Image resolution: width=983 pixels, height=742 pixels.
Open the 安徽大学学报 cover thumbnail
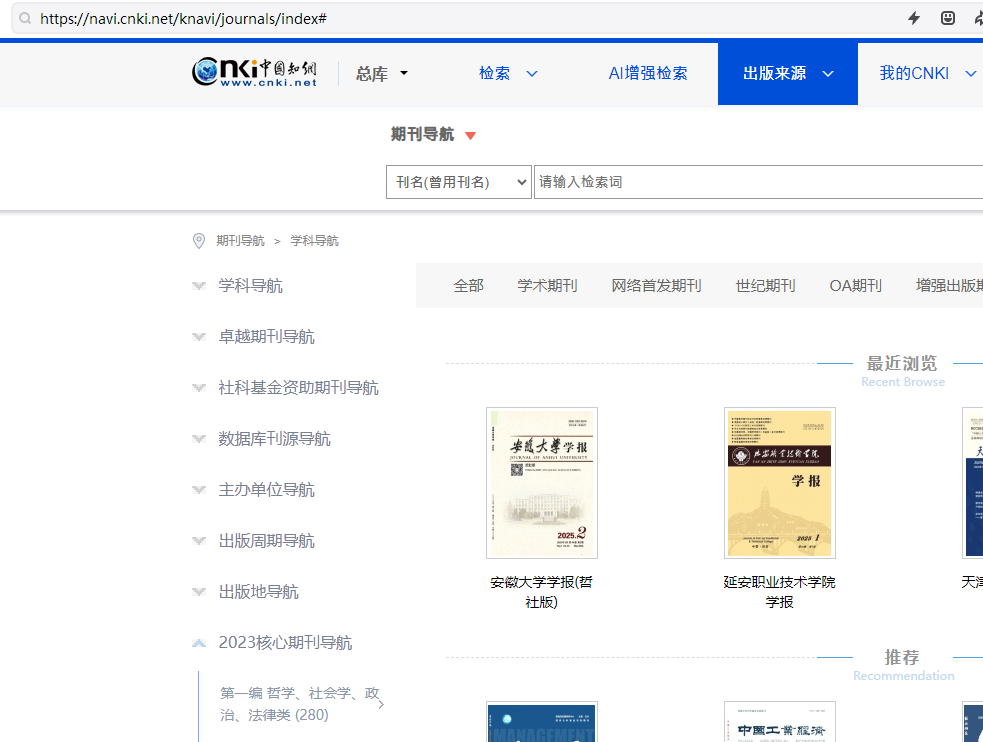point(542,483)
